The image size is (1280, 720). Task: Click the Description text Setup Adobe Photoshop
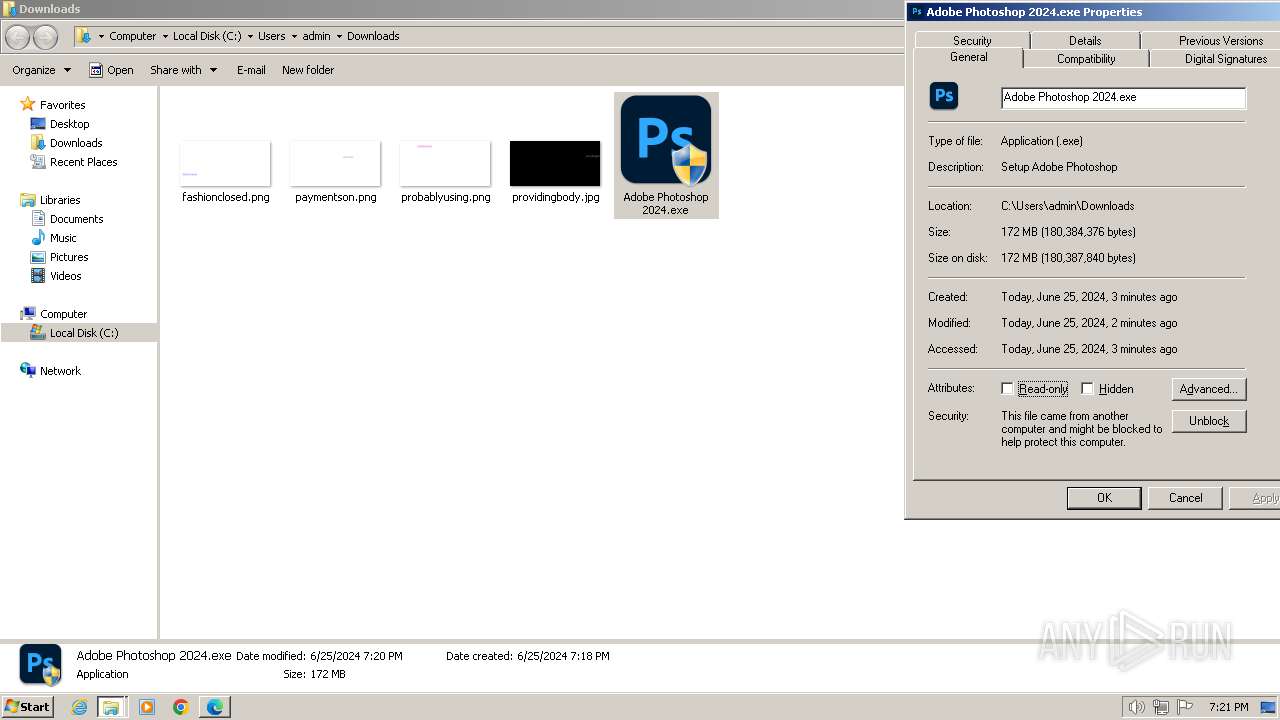1059,167
